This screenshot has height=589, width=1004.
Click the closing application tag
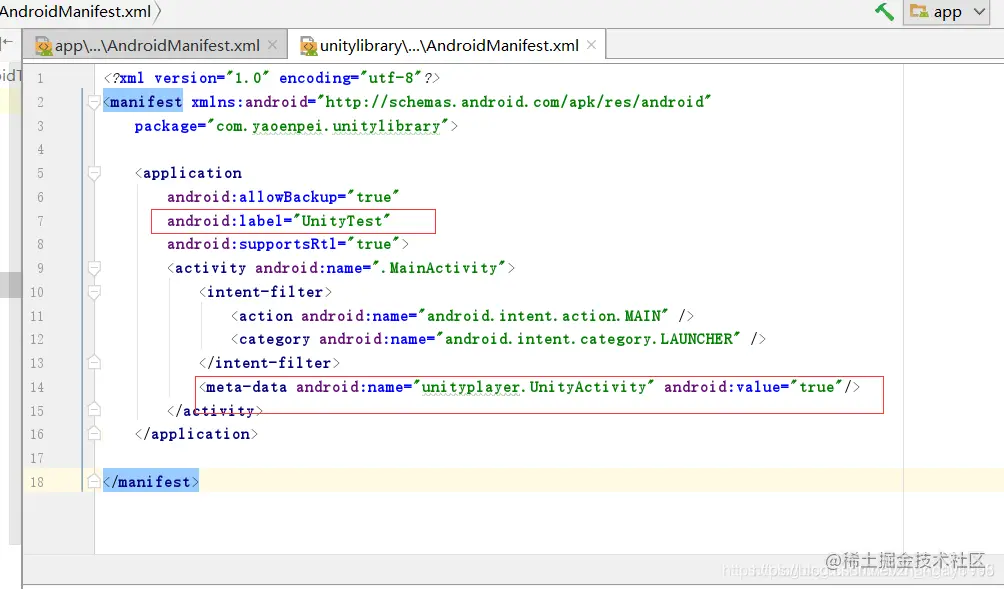coord(197,433)
